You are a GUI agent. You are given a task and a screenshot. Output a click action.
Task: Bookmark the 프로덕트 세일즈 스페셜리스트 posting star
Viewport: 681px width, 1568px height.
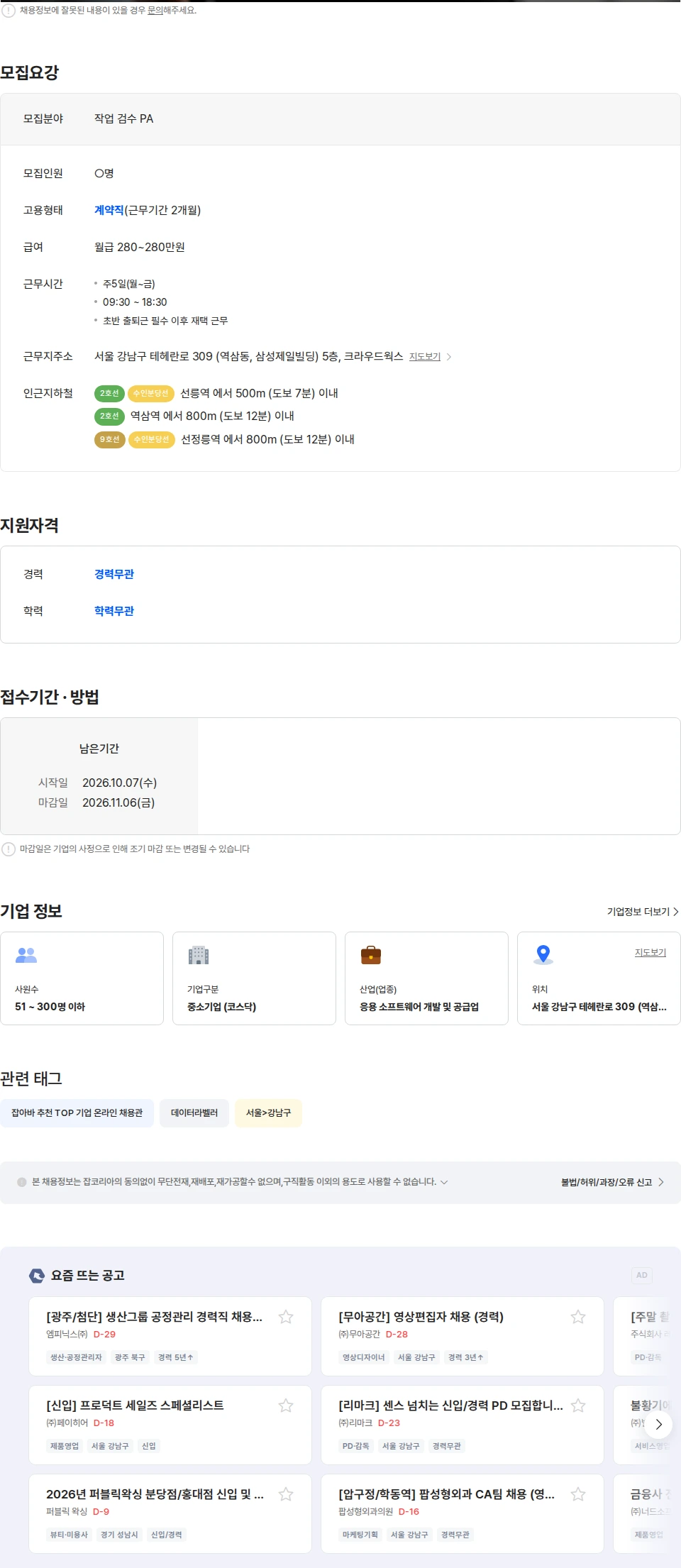(x=286, y=1406)
